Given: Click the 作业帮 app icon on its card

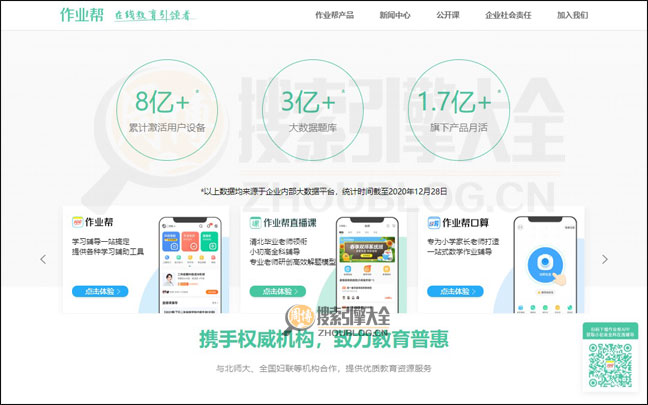Looking at the screenshot, I should [78, 222].
